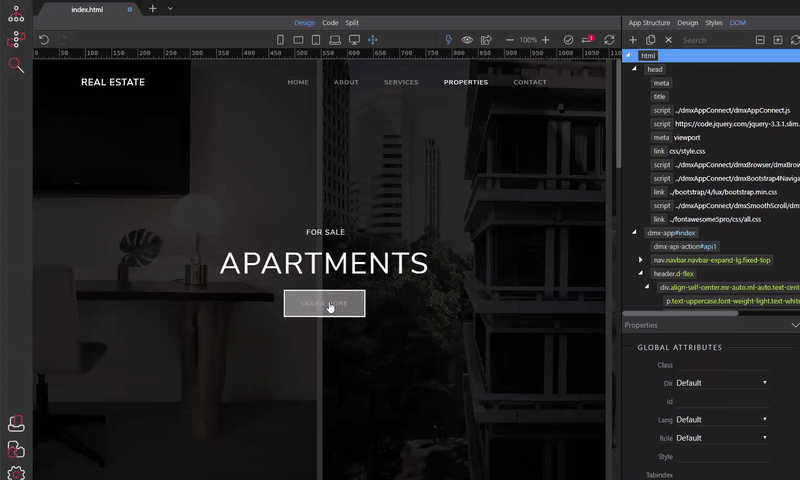Click the undo arrow in the toolbar
This screenshot has height=480, width=800.
[x=44, y=40]
